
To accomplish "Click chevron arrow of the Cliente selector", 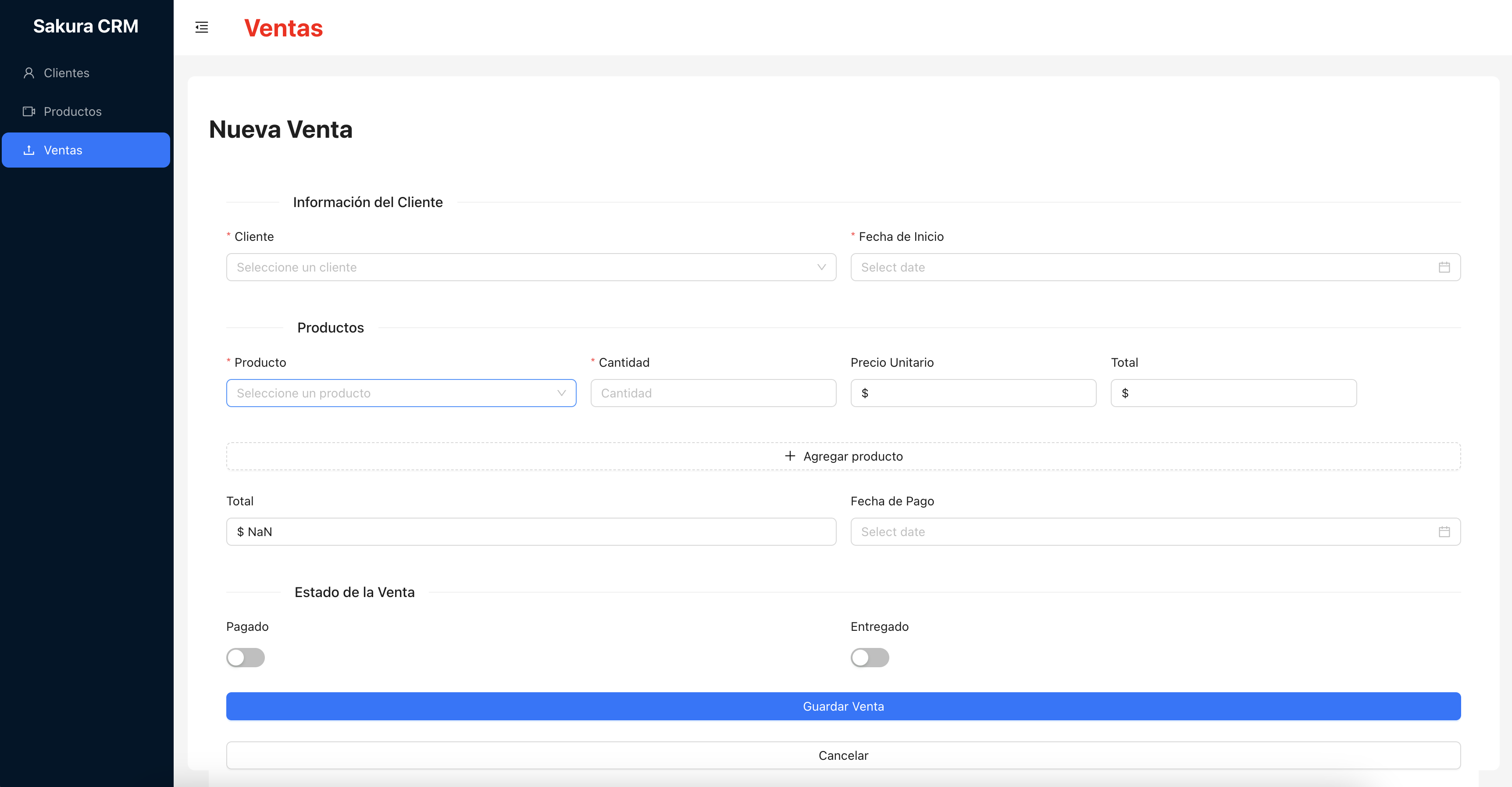I will coord(821,267).
